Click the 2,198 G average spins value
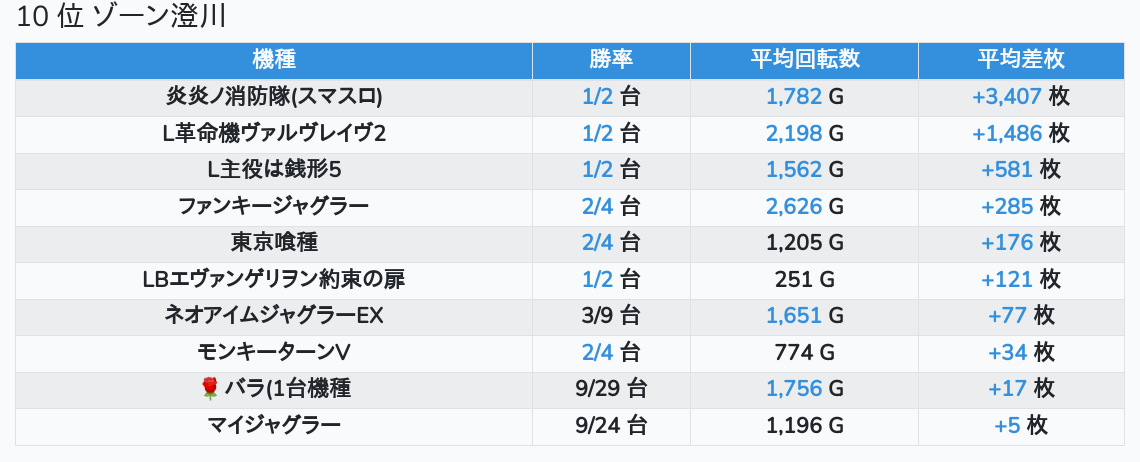The image size is (1140, 462). 804,134
